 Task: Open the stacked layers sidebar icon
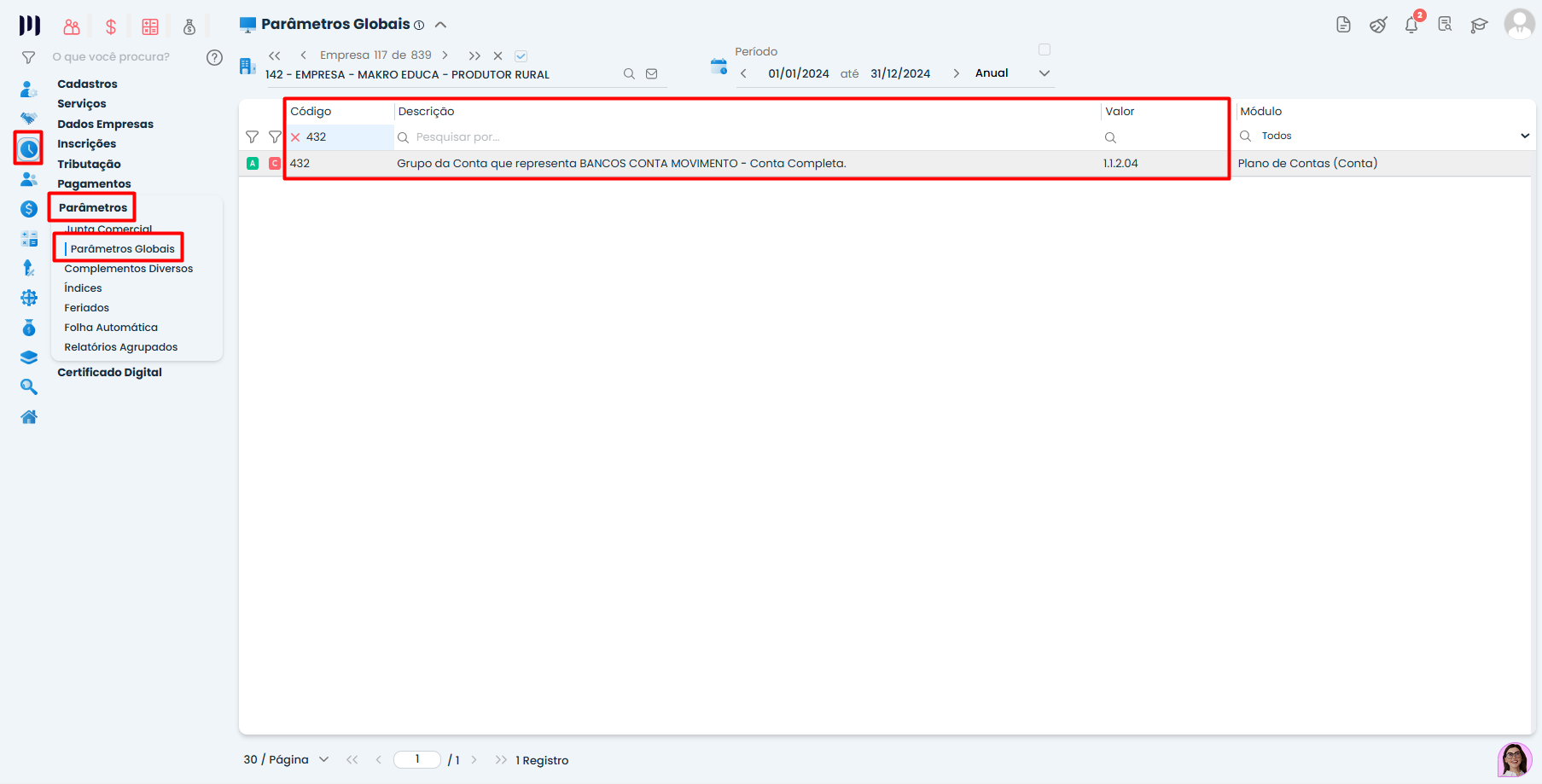(x=29, y=357)
